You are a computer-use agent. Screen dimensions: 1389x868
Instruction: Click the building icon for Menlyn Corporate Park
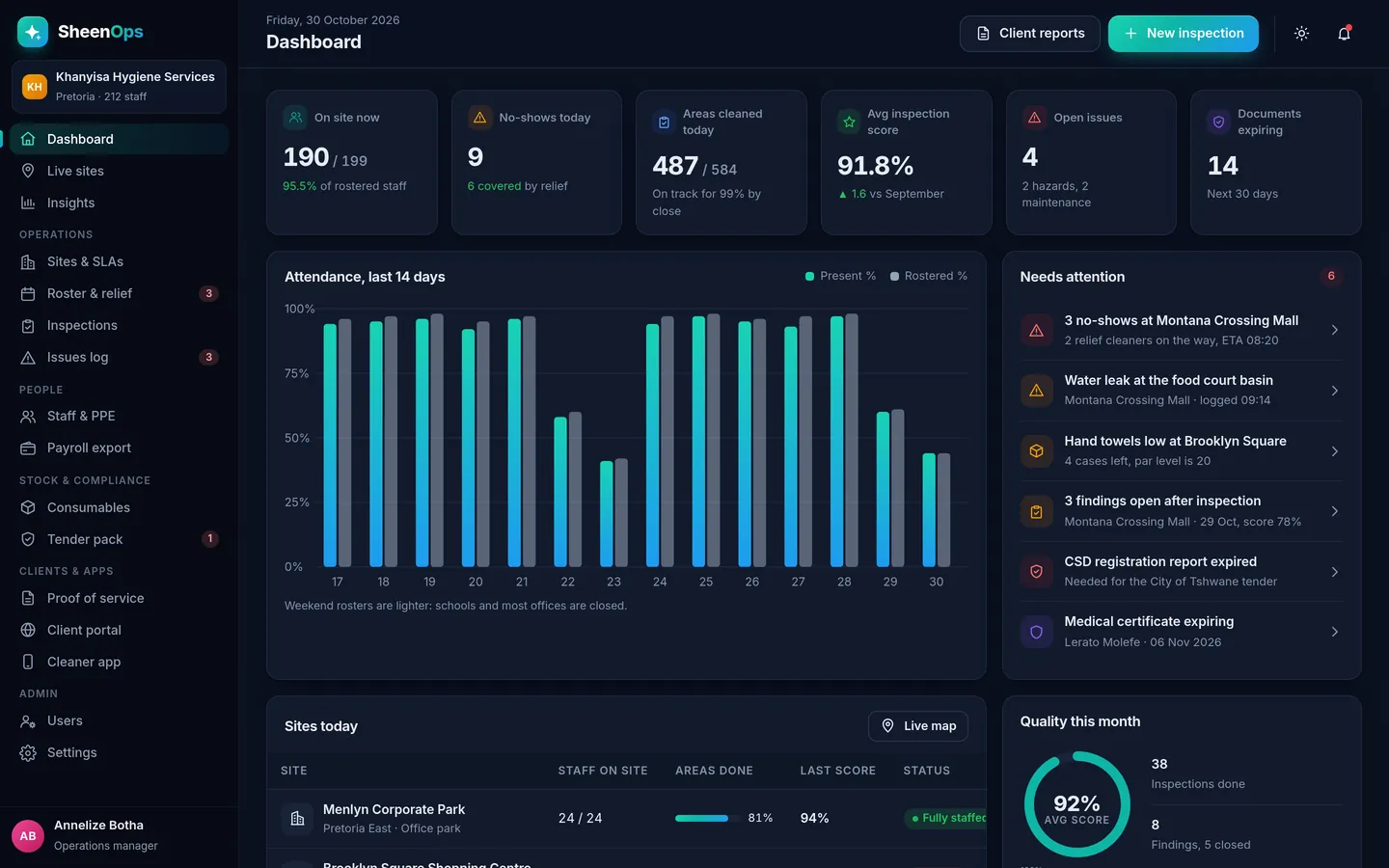[x=297, y=819]
